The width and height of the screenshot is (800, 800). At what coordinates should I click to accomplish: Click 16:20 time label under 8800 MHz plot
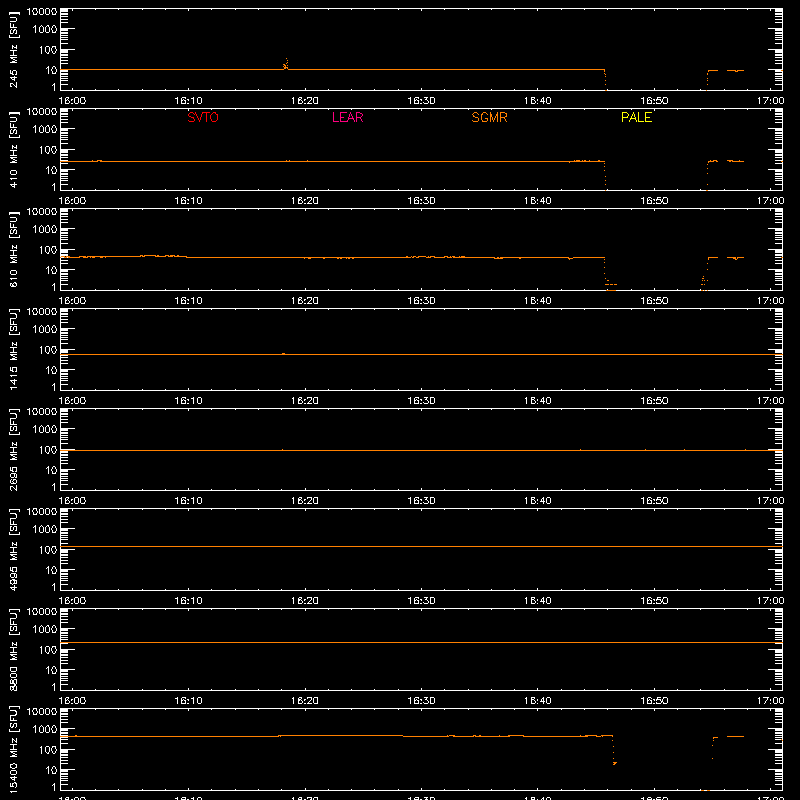point(305,701)
